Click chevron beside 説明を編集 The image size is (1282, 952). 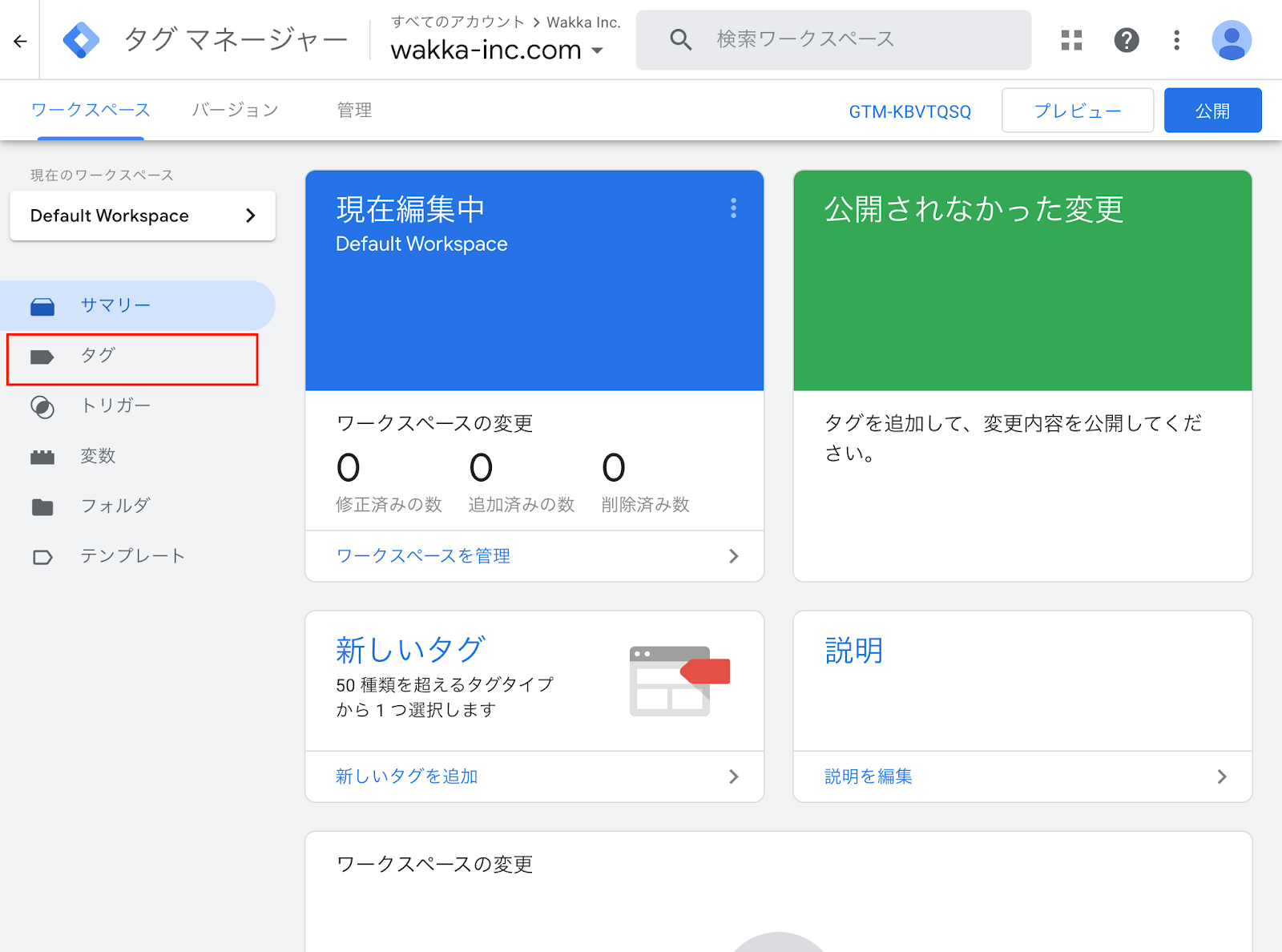(x=1221, y=777)
